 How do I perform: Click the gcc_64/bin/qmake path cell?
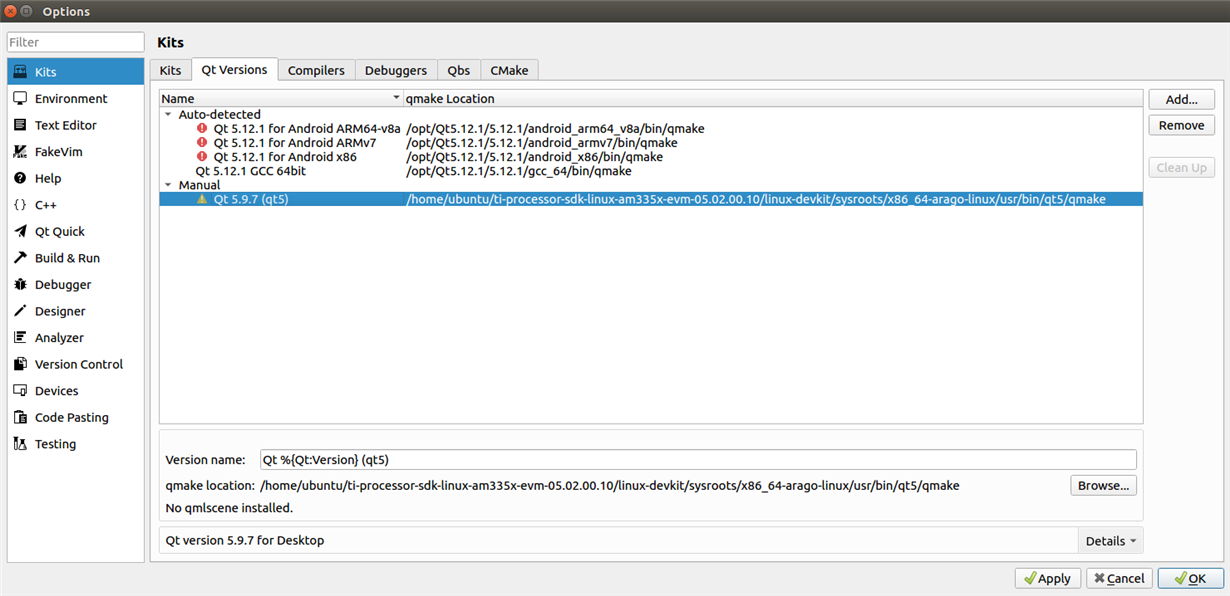tap(519, 171)
